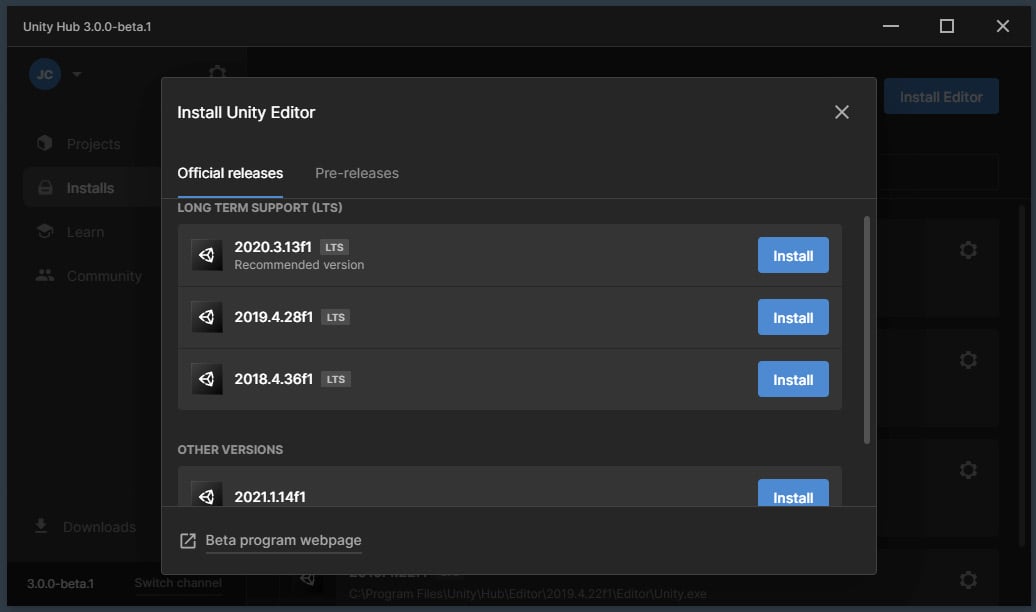Click the 2019.4.28f1 version label
Viewport: 1036px width, 612px height.
pos(274,317)
